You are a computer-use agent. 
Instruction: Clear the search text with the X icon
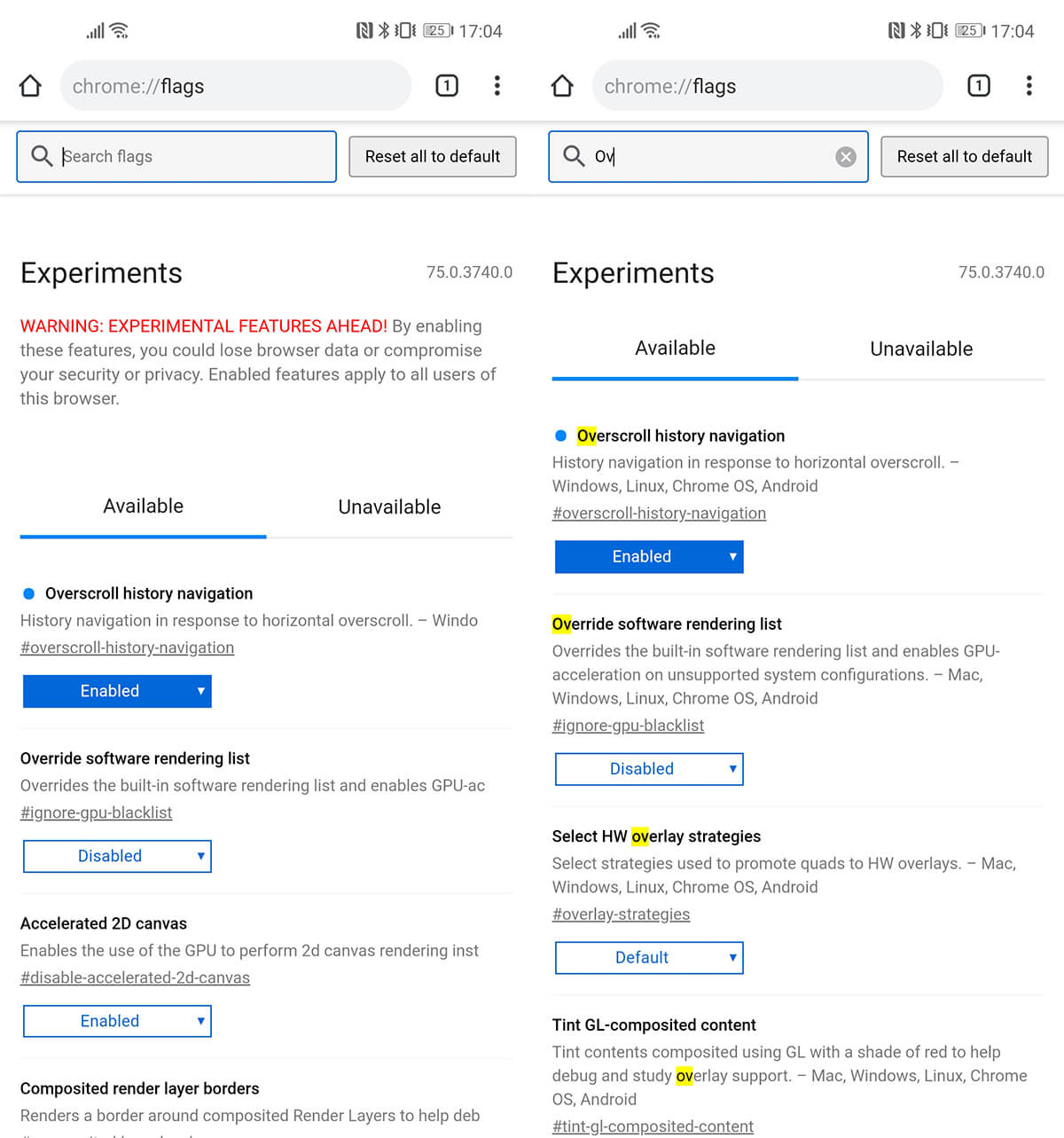846,157
